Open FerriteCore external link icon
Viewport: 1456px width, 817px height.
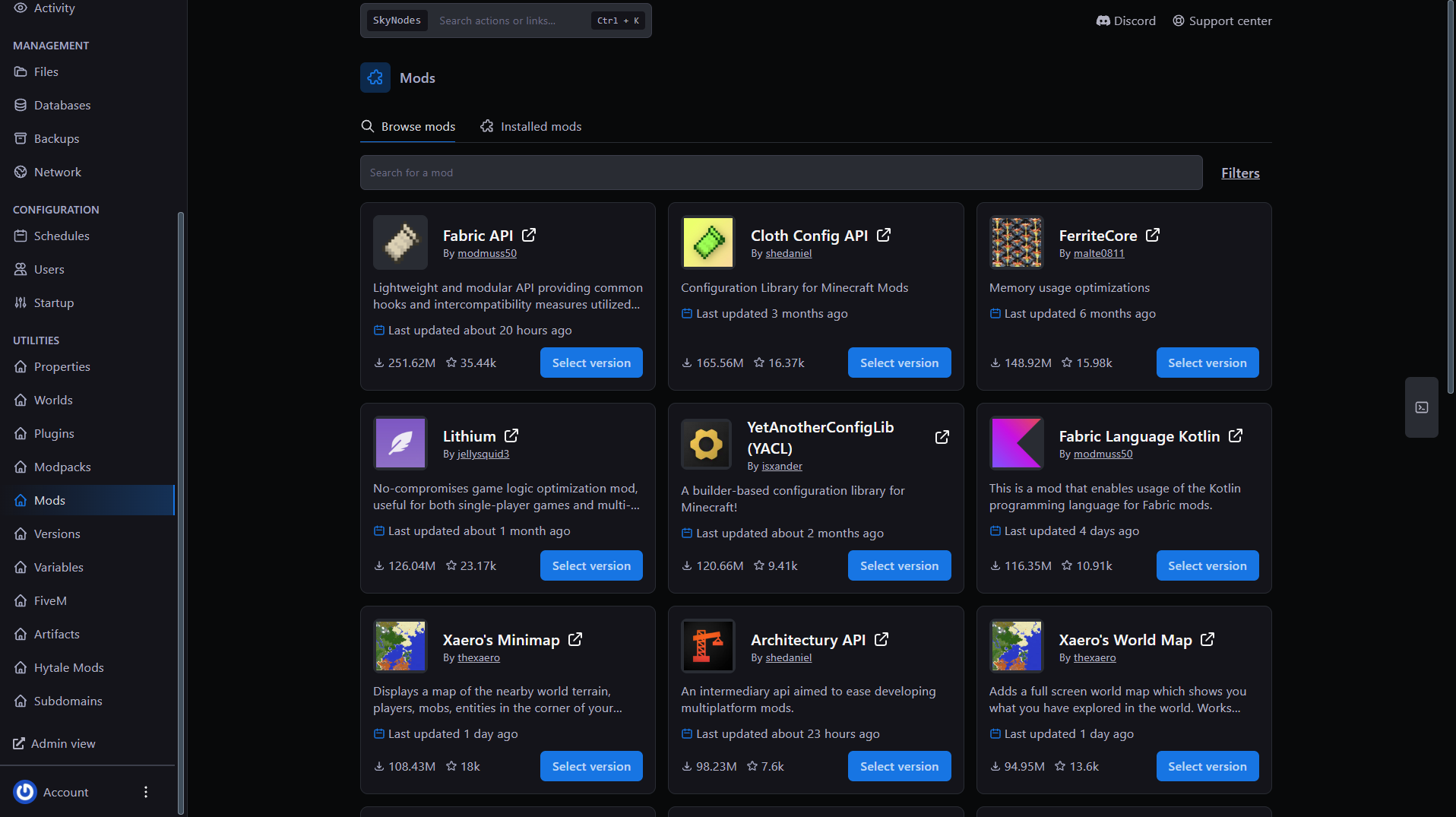tap(1153, 235)
